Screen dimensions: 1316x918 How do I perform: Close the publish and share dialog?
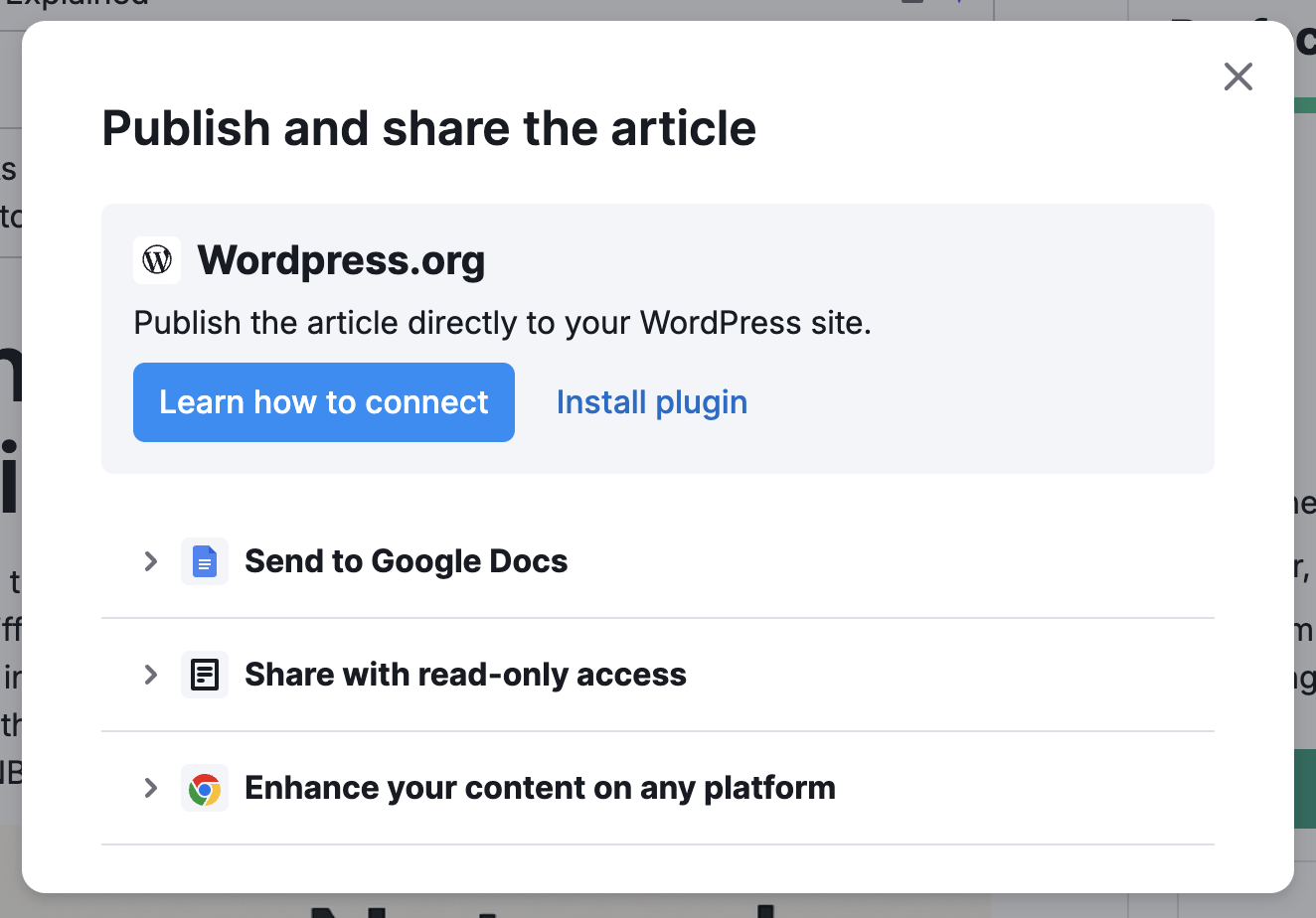pos(1237,76)
